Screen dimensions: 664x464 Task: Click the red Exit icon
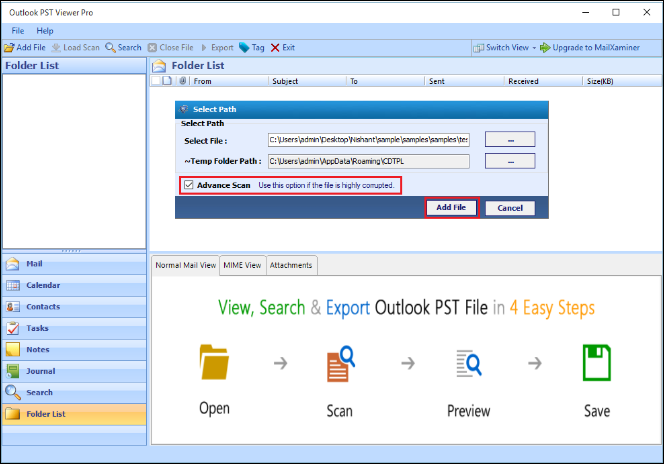pos(275,48)
